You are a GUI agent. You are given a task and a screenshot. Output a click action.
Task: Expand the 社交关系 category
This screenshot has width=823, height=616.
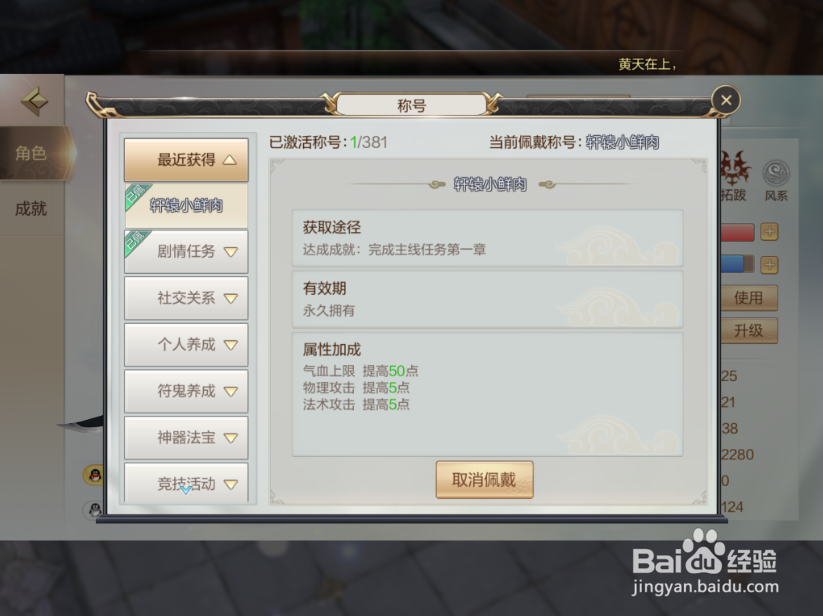(186, 298)
